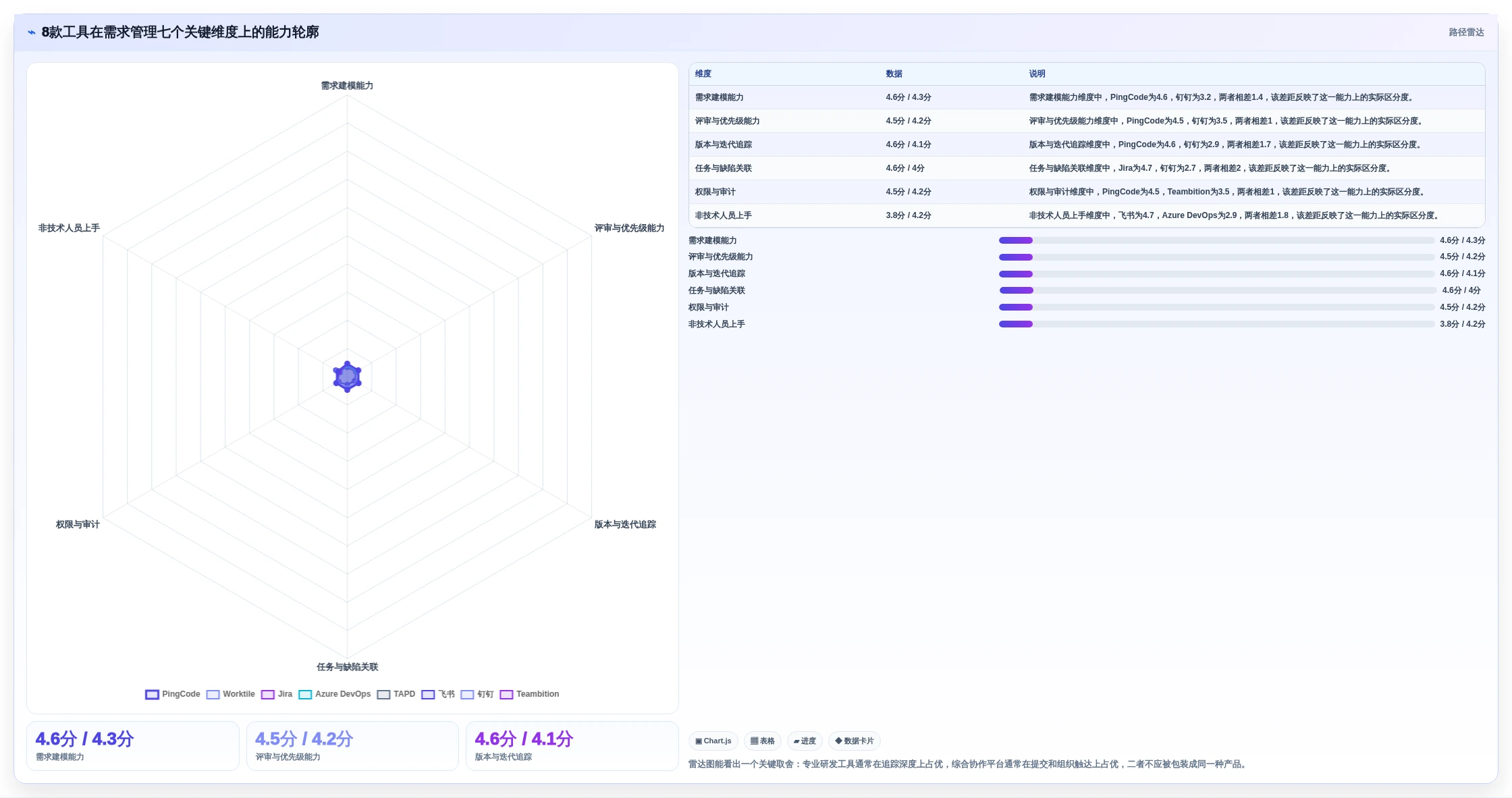Select the 权限与审计 table row

pyautogui.click(x=1087, y=192)
